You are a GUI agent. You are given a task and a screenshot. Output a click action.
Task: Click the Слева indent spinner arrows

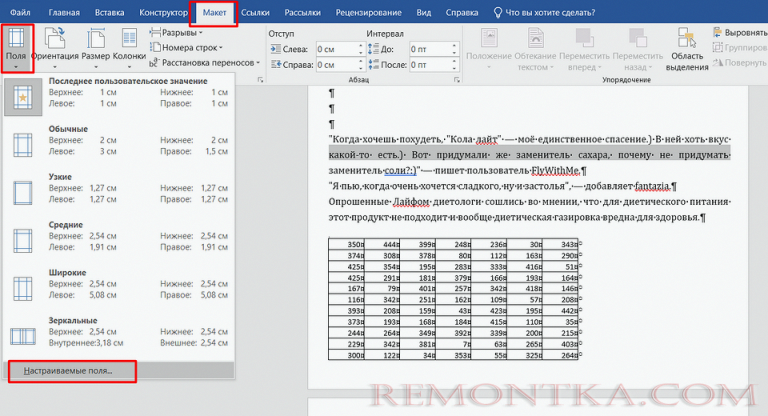point(361,49)
